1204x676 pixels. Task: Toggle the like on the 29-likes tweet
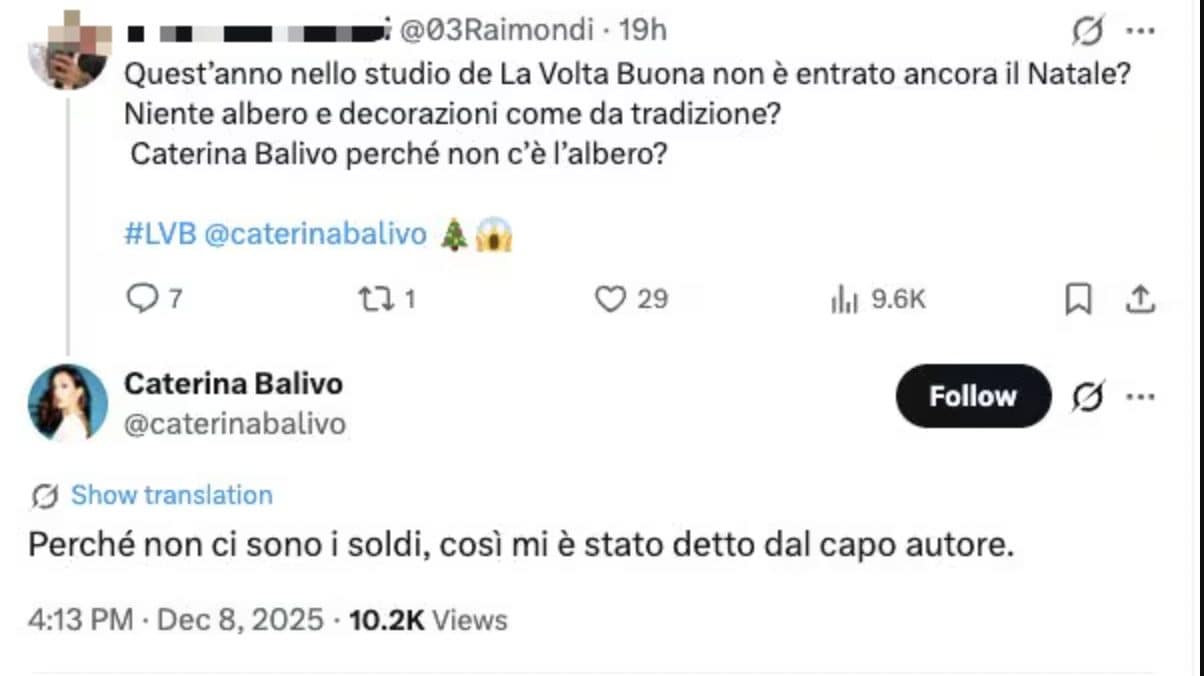coord(612,297)
